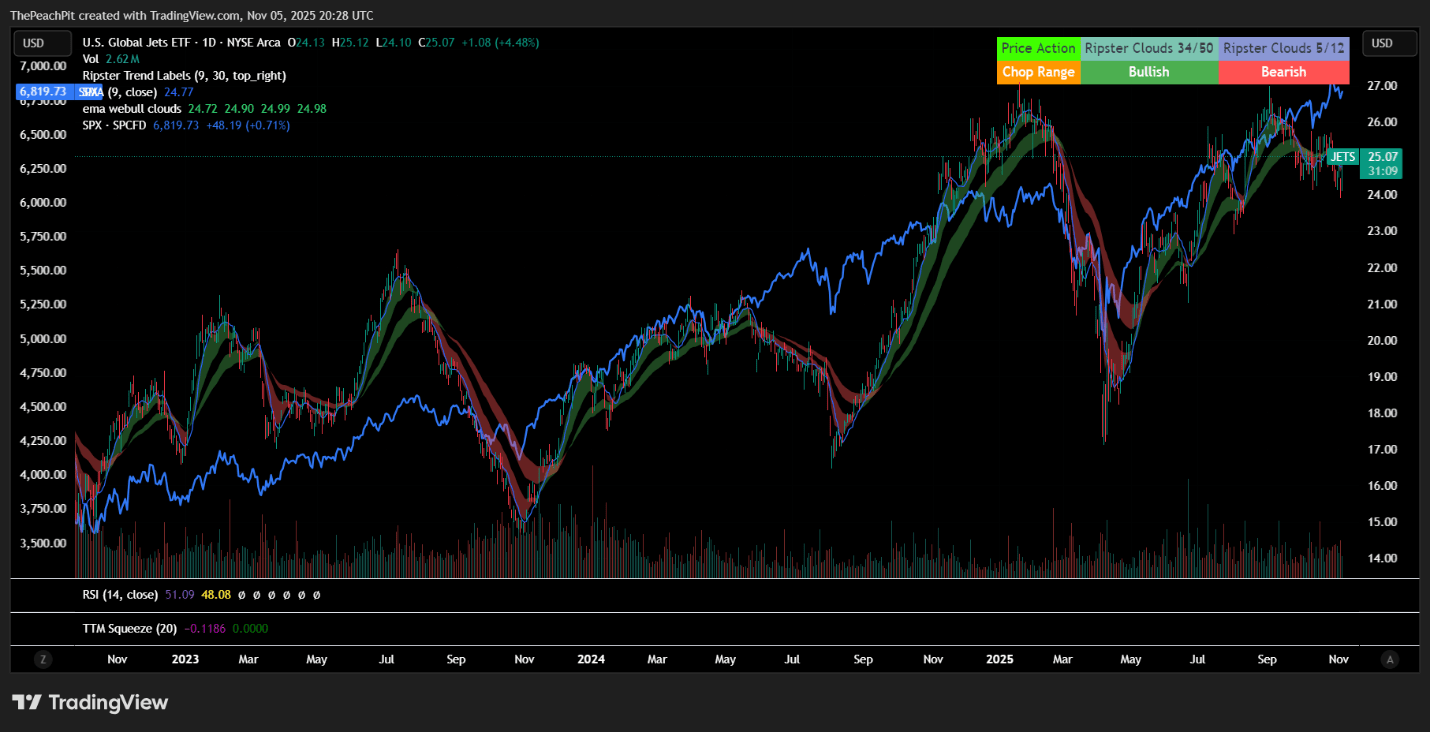The image size is (1430, 732).
Task: Click the circular Z button at chart bottom-left
Action: (x=42, y=659)
